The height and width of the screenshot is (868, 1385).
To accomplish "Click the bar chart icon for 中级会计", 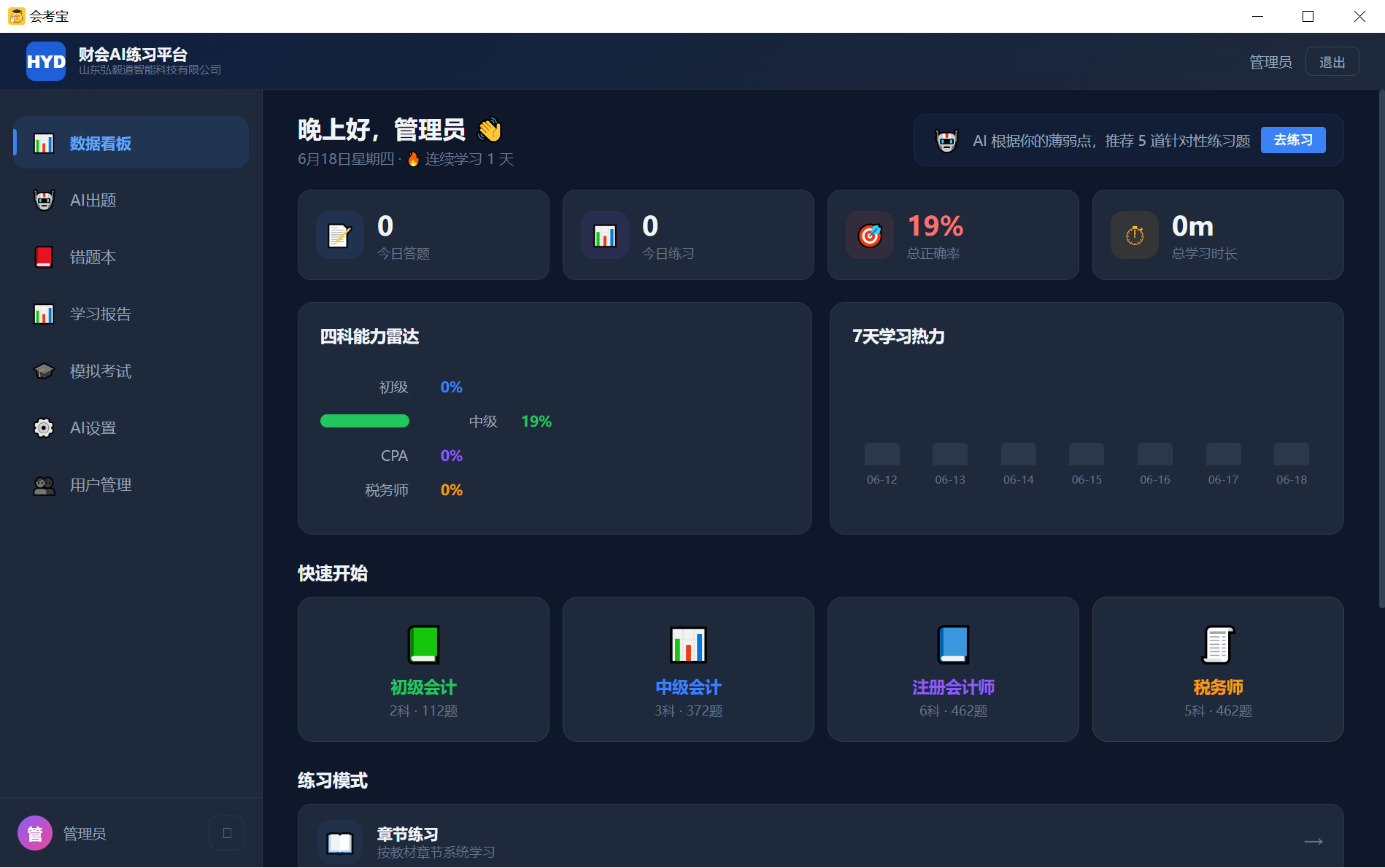I will click(688, 645).
